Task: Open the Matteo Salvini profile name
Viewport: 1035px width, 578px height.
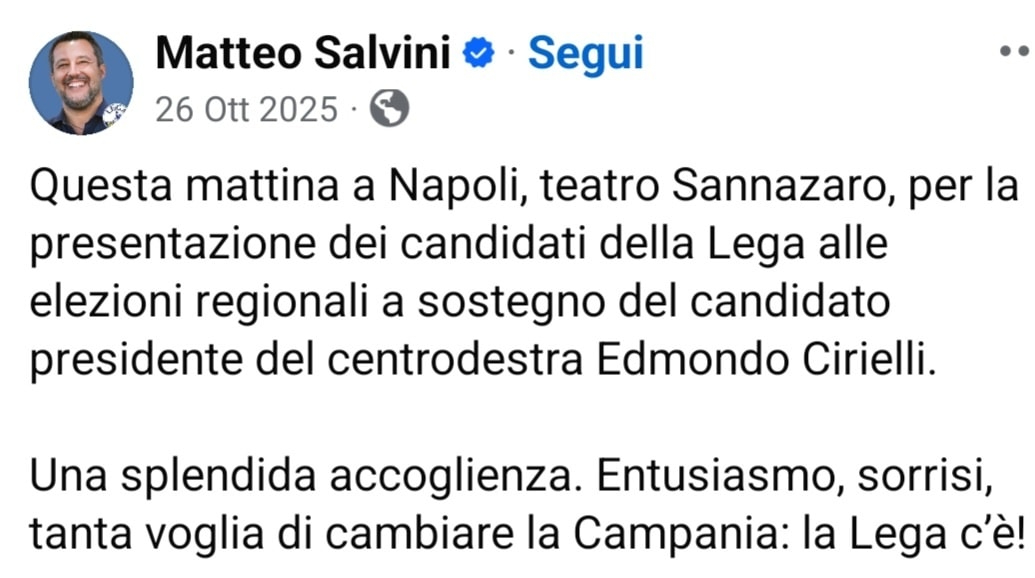Action: [303, 53]
